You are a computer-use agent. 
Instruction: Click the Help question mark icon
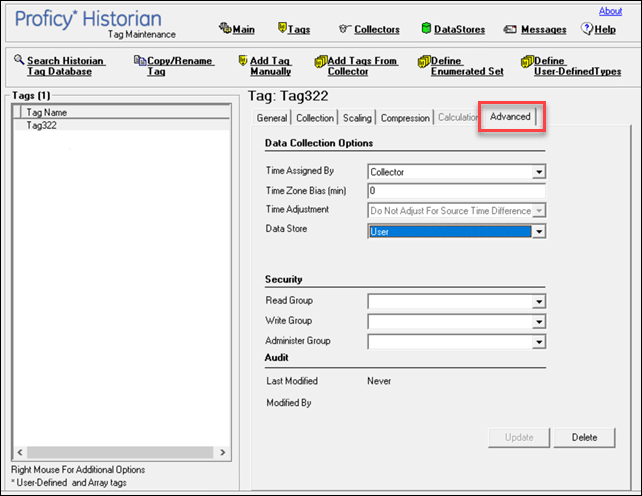[586, 28]
